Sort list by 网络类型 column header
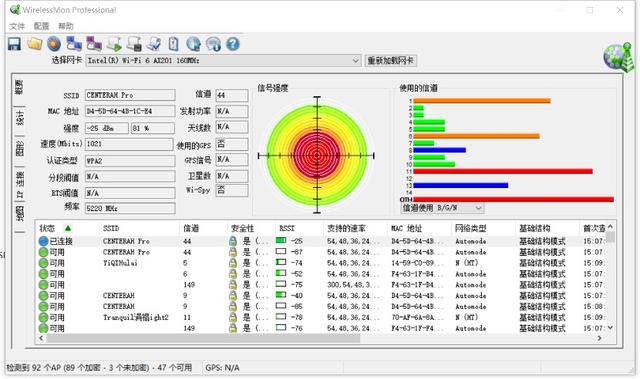This screenshot has height=379, width=640. pyautogui.click(x=484, y=228)
